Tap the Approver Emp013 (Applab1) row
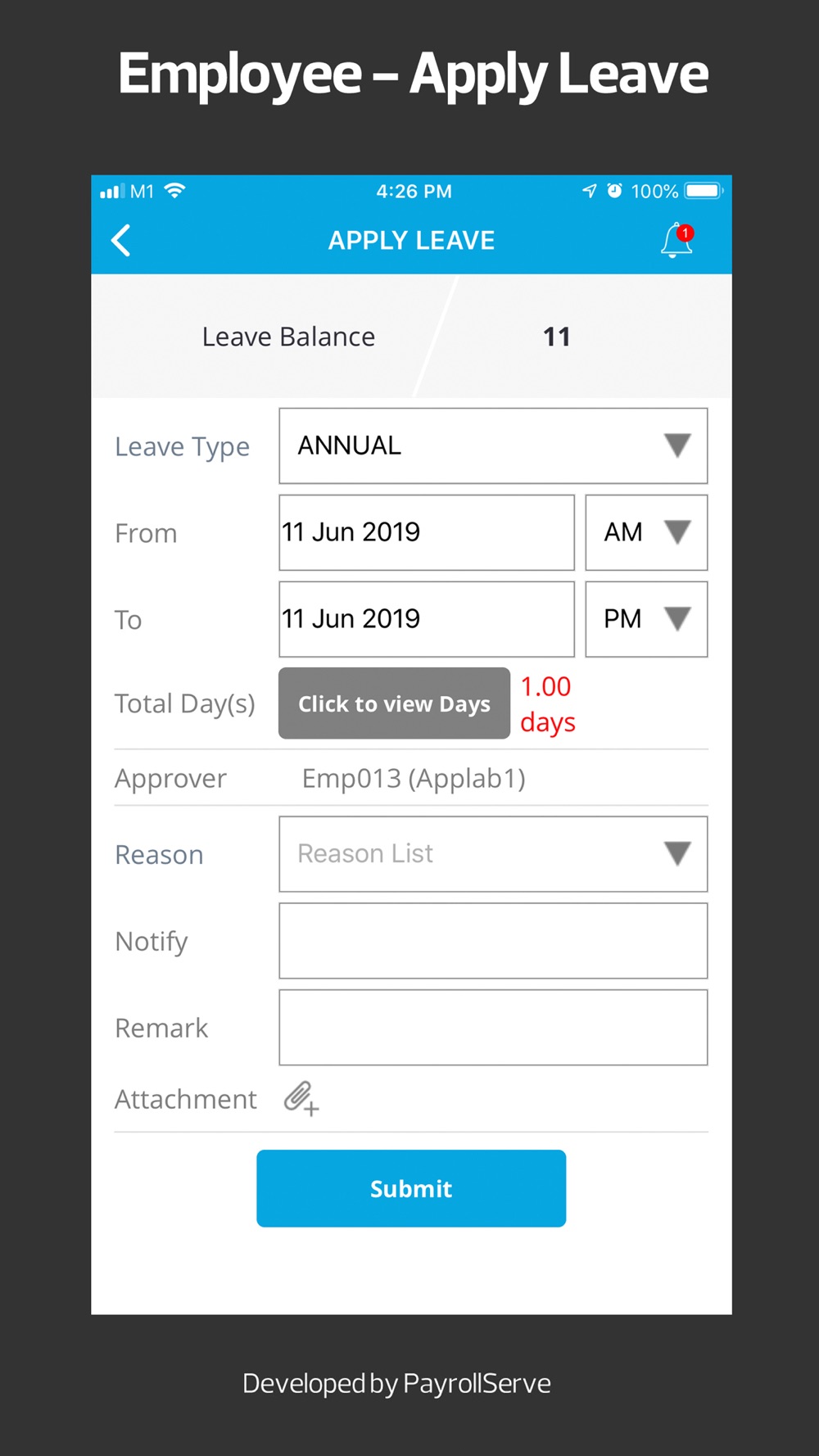 coord(414,778)
